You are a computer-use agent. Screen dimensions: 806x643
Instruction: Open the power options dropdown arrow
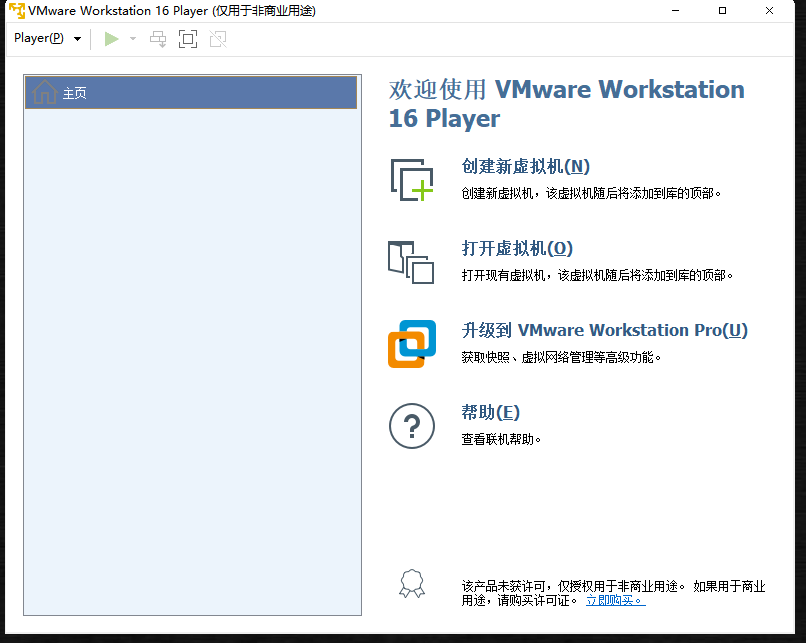coord(133,39)
